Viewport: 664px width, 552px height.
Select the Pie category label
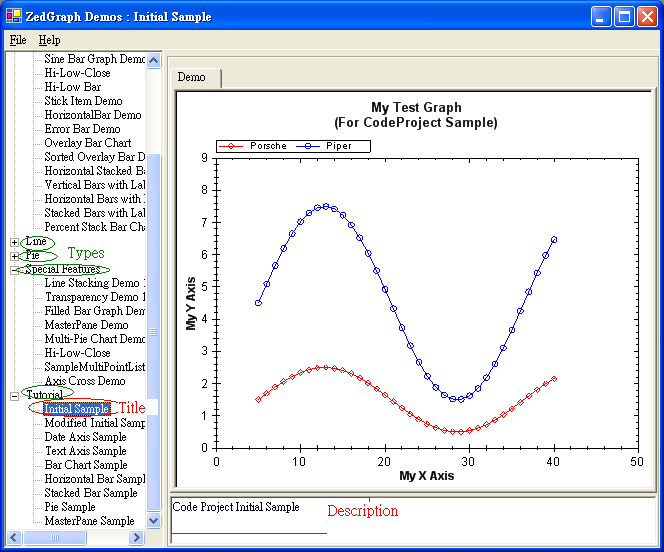pyautogui.click(x=32, y=255)
